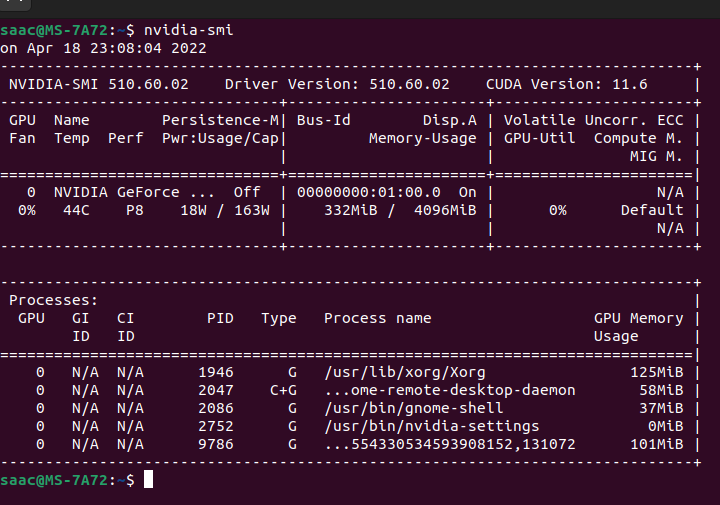Screen dimensions: 720x505
Task: Click the Default compute mode value
Action: coord(652,210)
